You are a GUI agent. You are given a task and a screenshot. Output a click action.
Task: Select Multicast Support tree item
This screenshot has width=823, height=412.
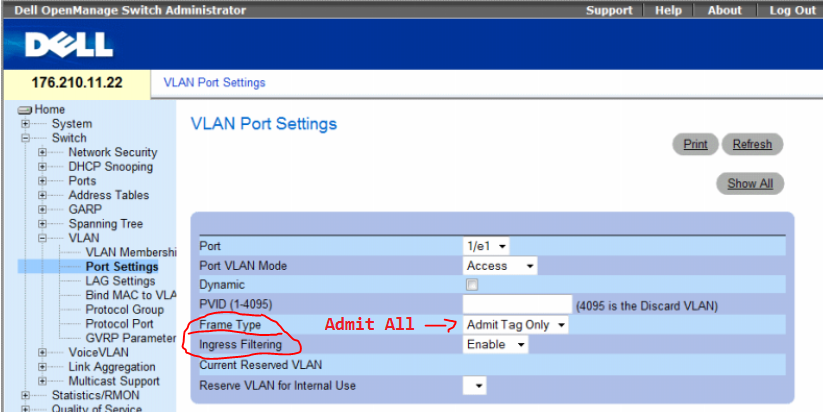point(114,381)
